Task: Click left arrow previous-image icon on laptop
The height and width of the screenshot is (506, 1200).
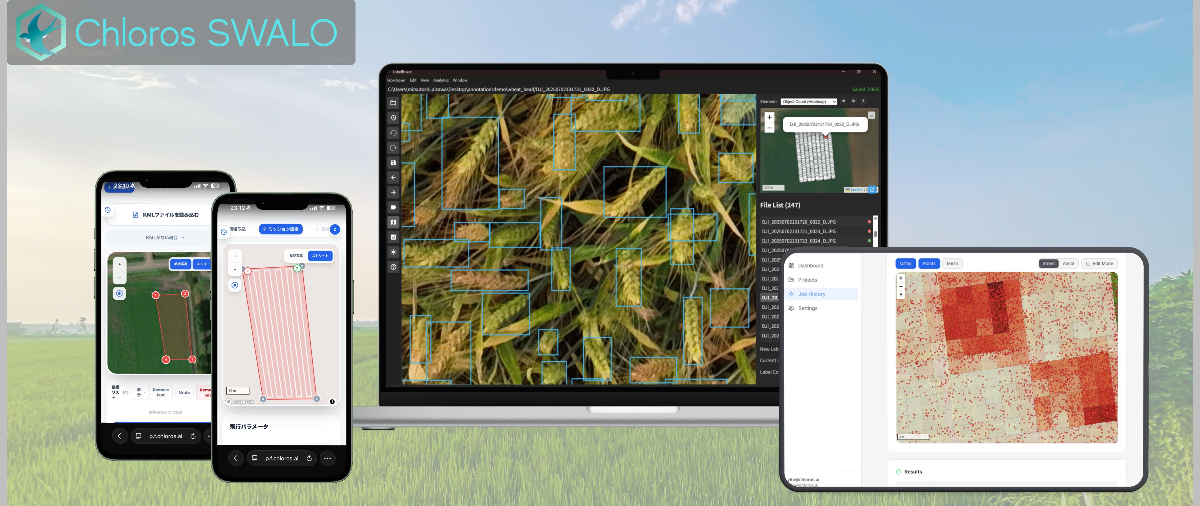Action: (x=393, y=177)
